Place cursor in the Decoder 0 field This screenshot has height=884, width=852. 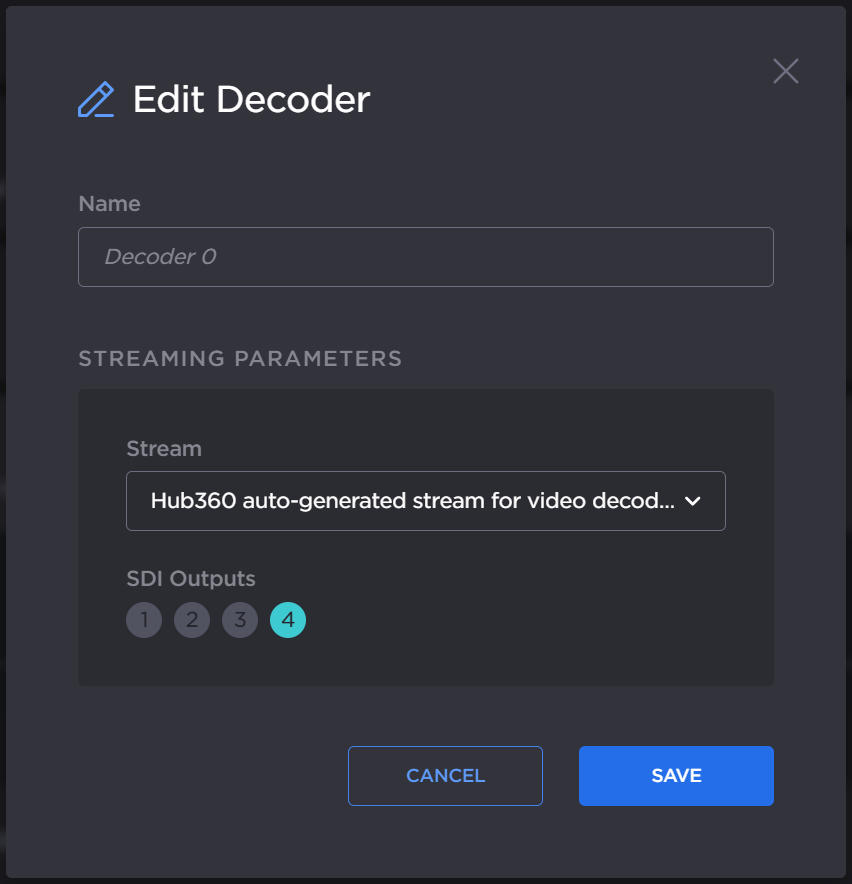425,257
